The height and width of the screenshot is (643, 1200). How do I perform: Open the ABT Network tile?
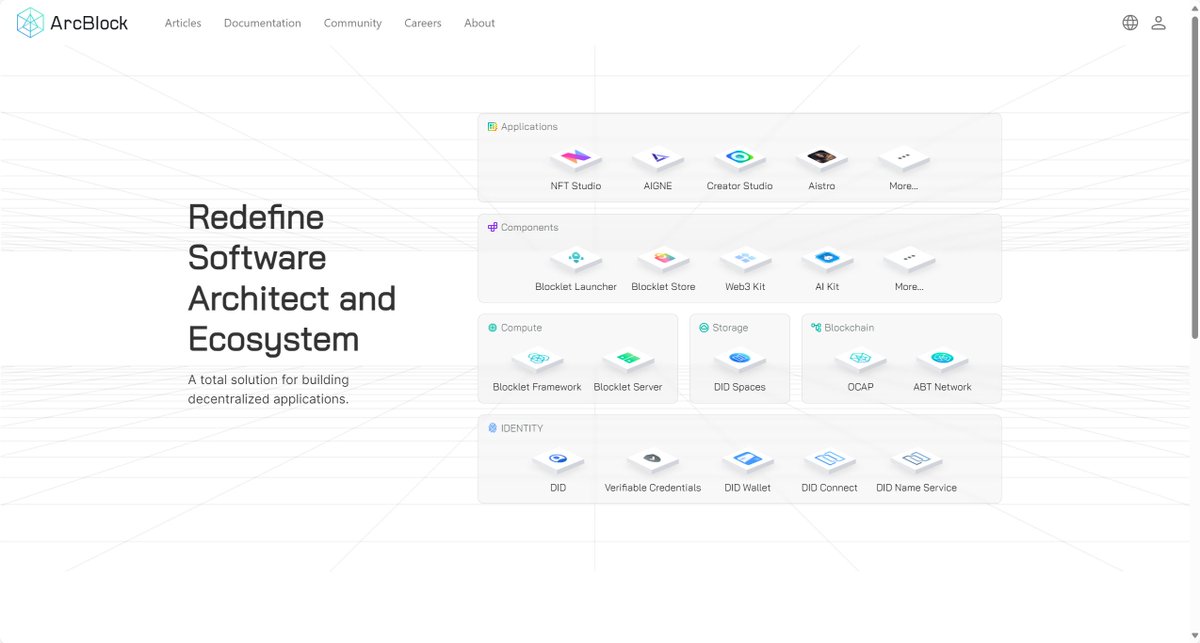click(x=942, y=369)
